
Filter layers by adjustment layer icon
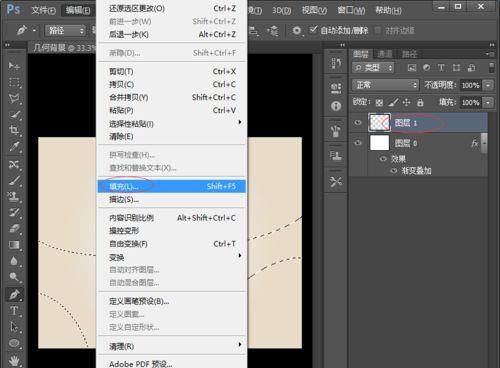426,68
